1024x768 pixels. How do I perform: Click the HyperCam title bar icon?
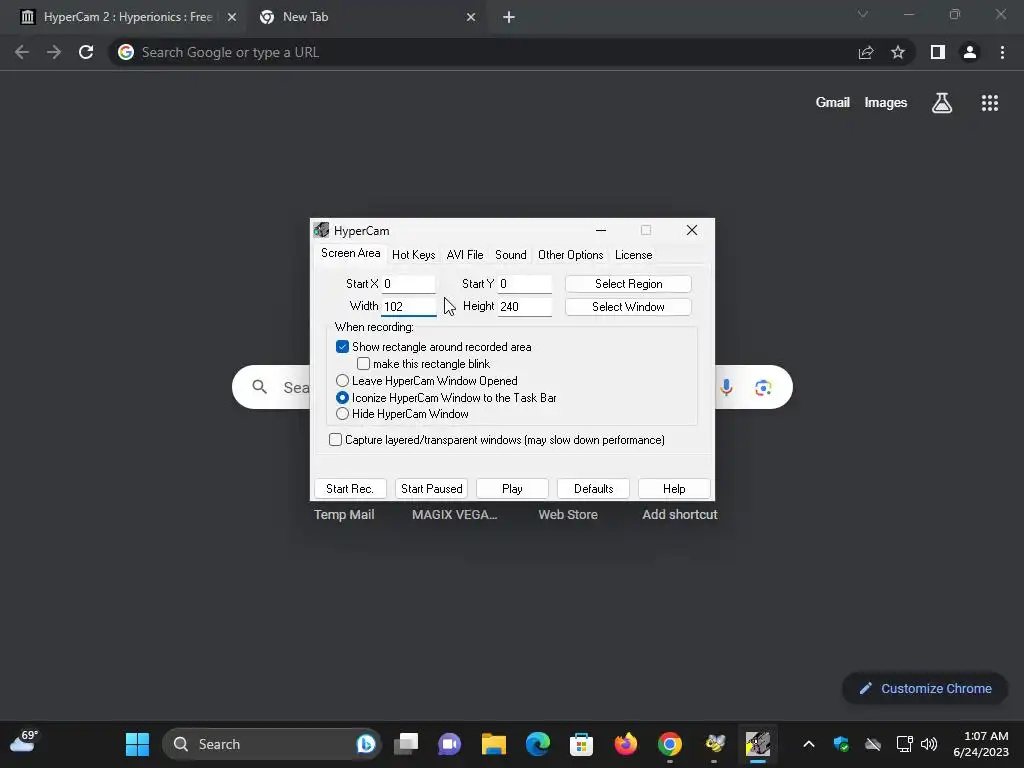tap(321, 230)
